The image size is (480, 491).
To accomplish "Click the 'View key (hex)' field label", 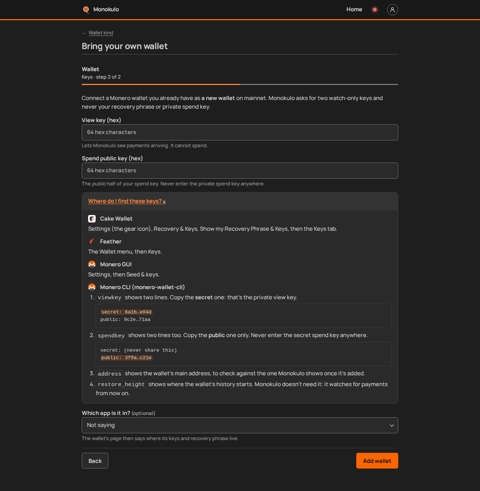I will tap(101, 120).
